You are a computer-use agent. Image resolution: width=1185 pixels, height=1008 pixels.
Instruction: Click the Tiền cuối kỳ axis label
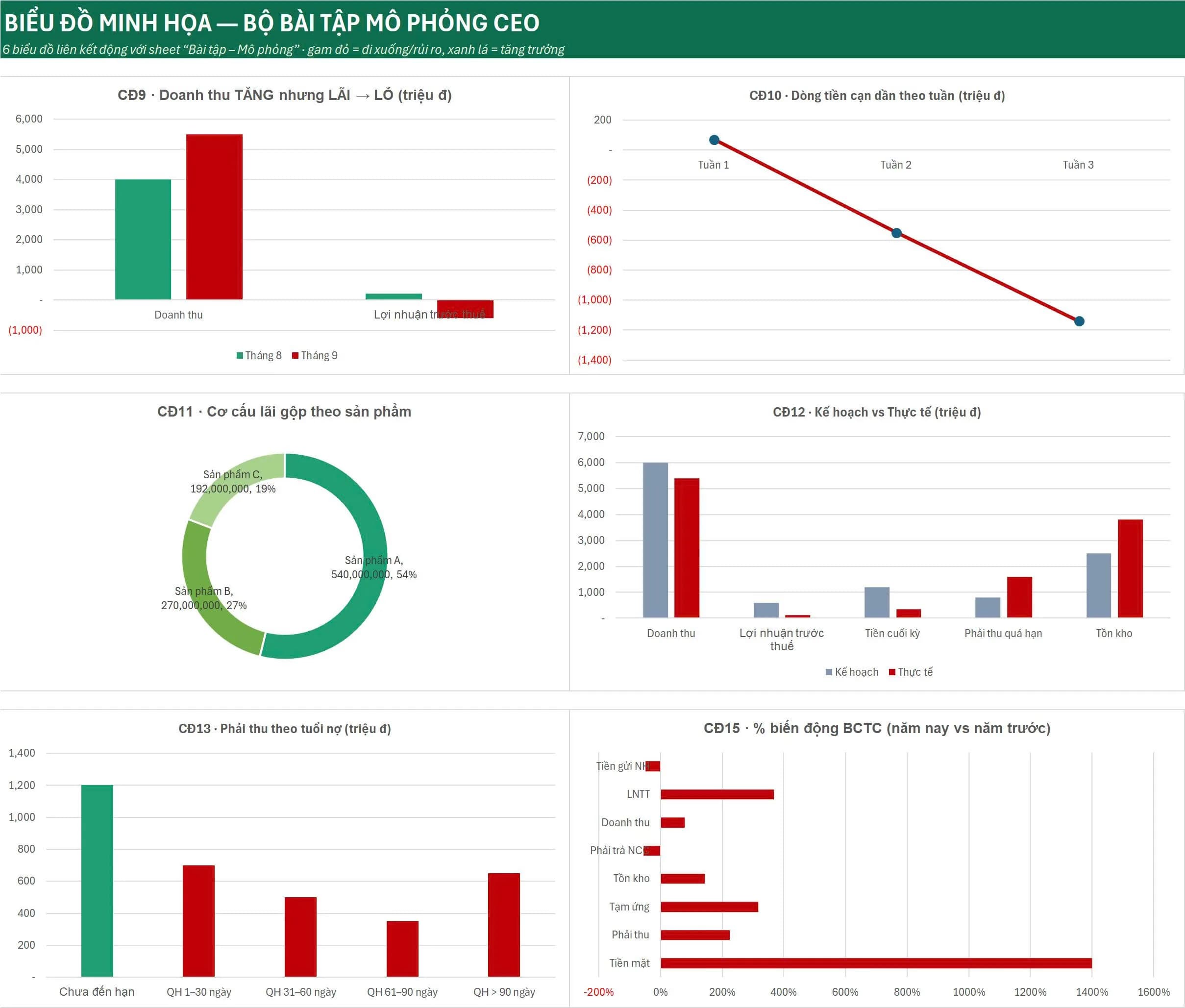pyautogui.click(x=892, y=633)
